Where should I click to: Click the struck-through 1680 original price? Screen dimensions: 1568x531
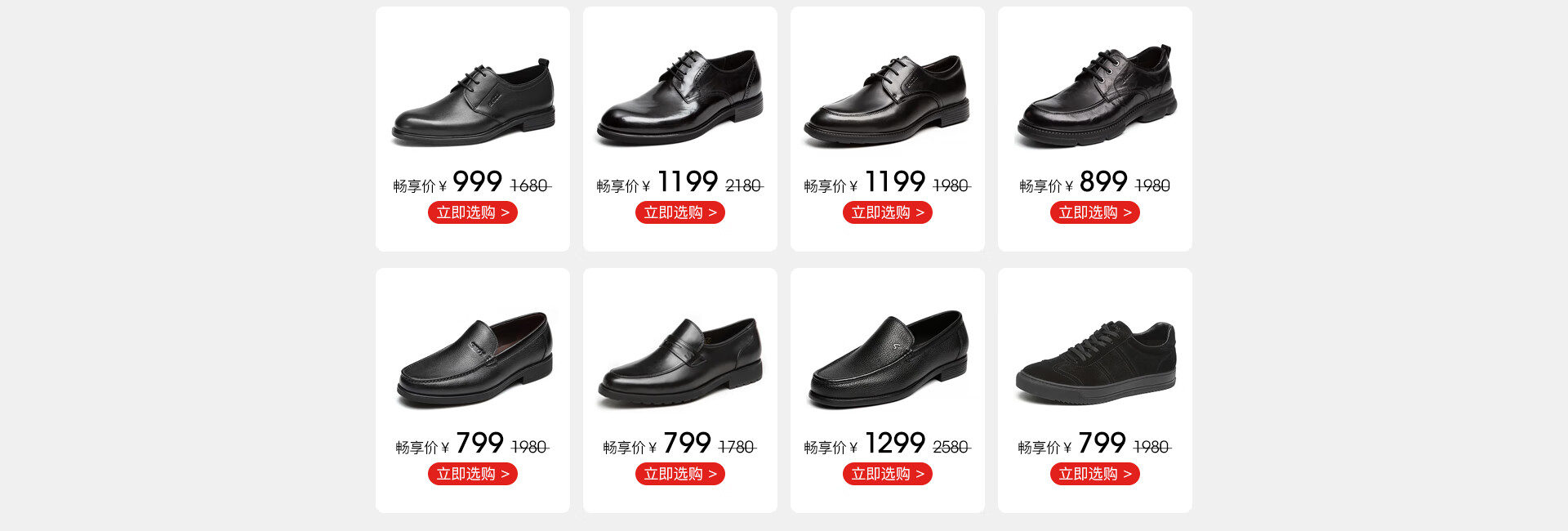(530, 185)
